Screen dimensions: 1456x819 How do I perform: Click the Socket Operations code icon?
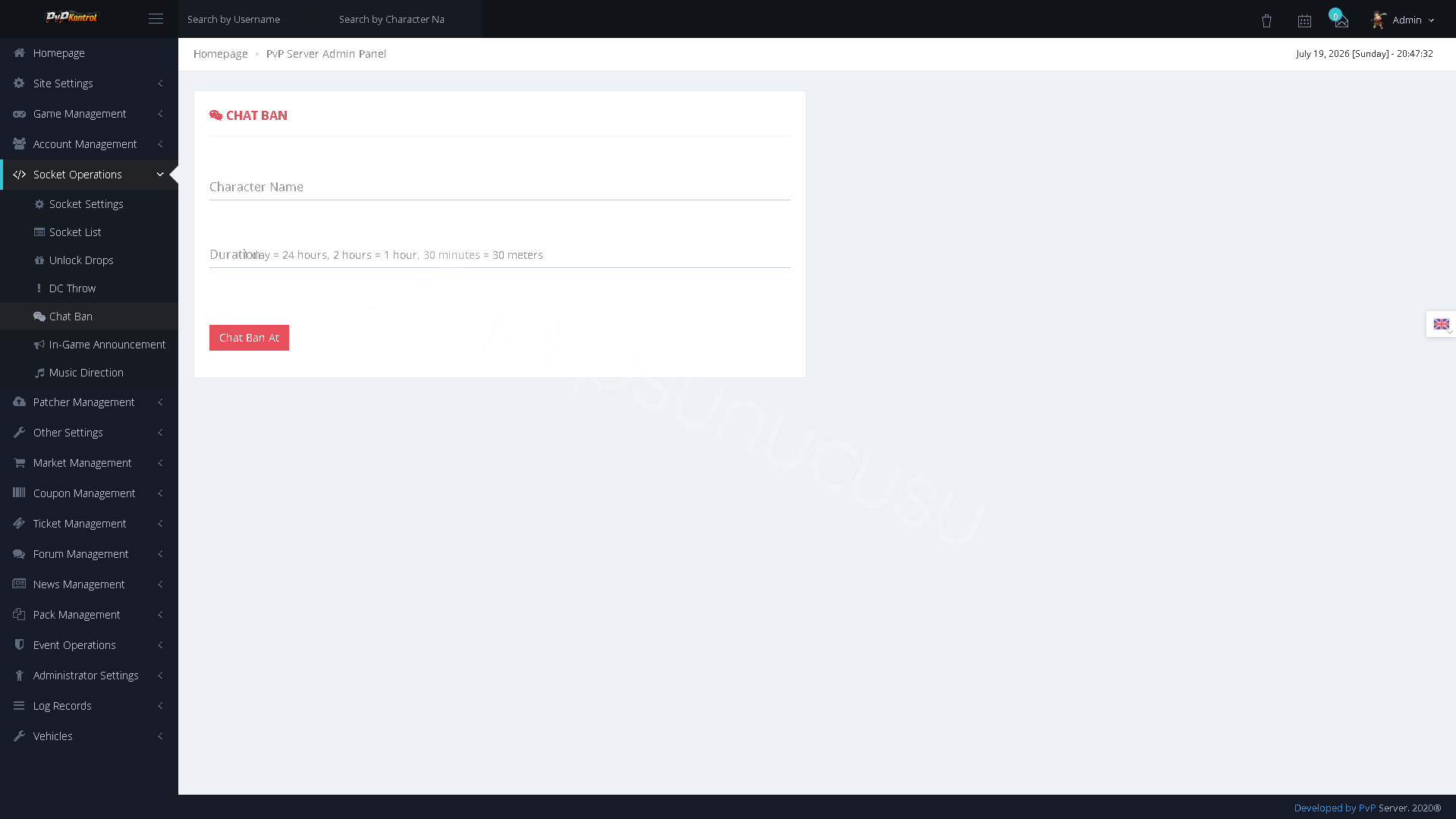[19, 175]
